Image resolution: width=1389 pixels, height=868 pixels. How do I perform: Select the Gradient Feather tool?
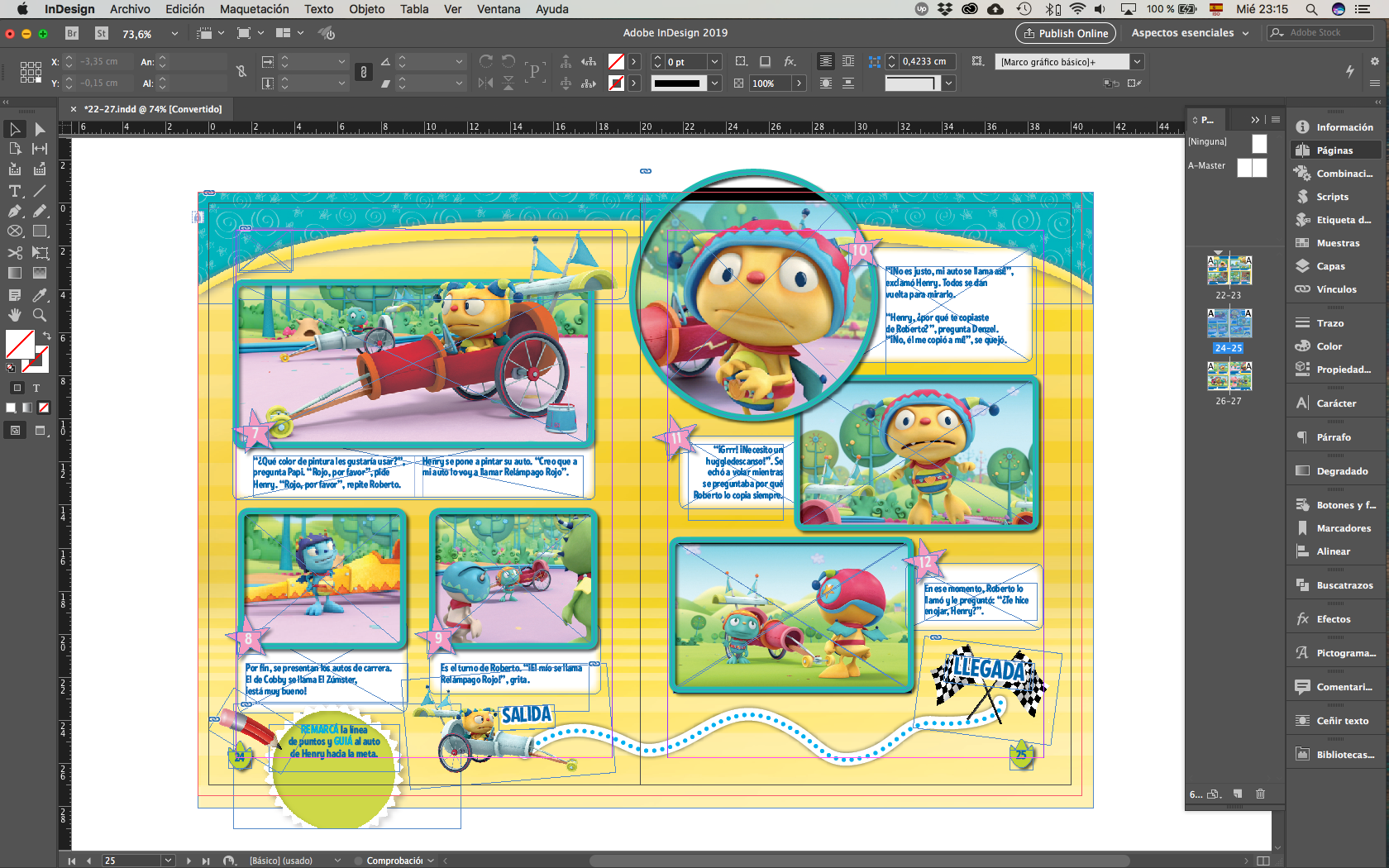(40, 273)
